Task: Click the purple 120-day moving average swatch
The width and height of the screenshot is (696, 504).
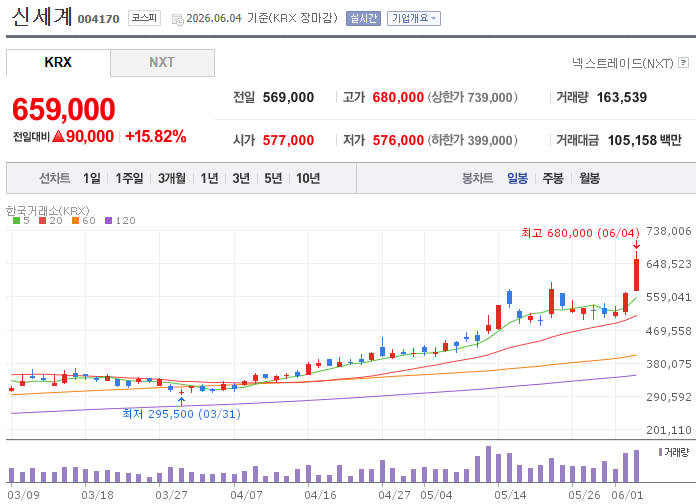Action: (109, 221)
